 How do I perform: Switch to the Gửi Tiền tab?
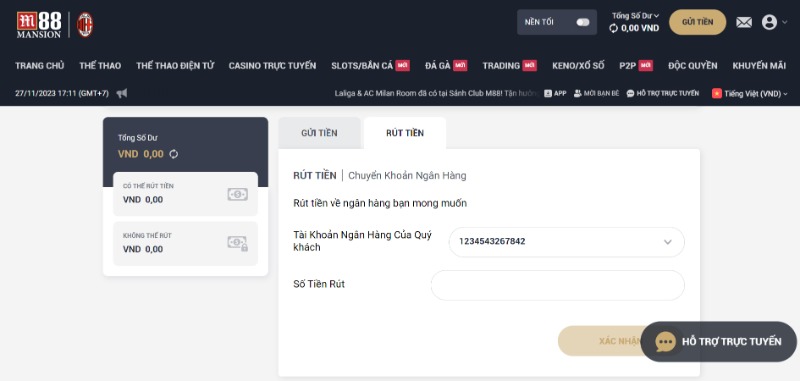[319, 133]
